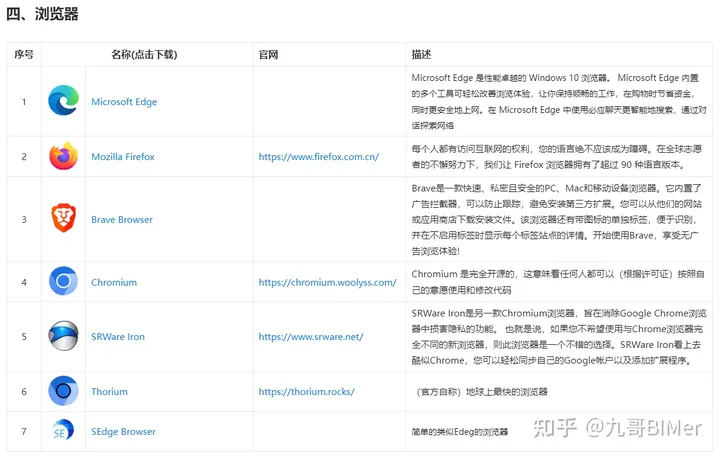
Task: Click the Microsoft Edge description text
Action: [x=559, y=101]
